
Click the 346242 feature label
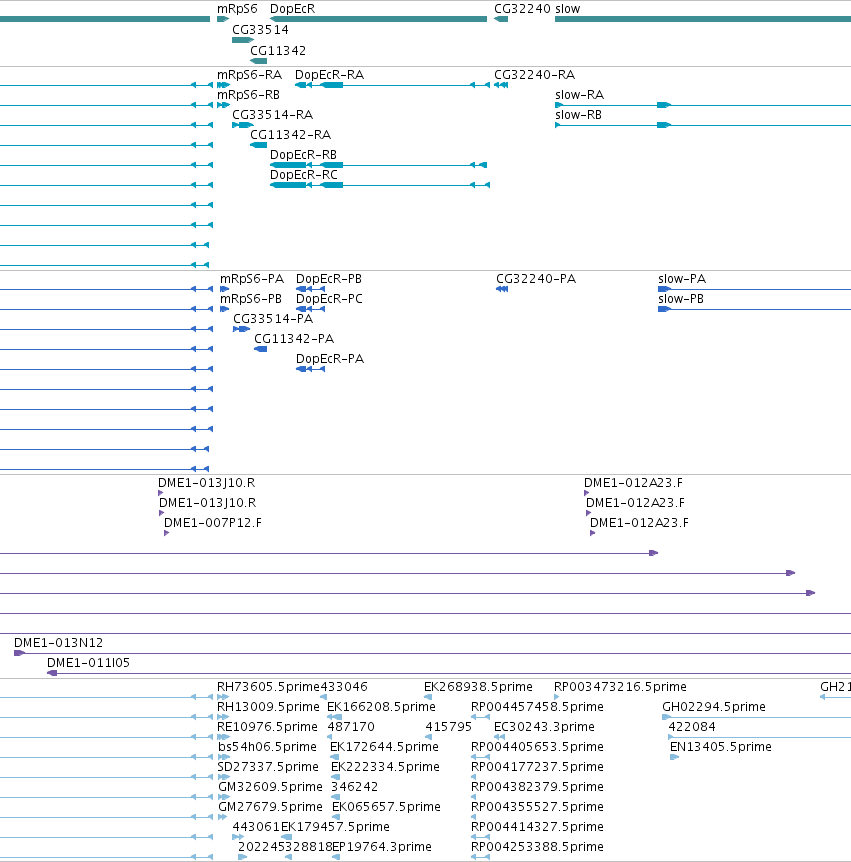(354, 787)
